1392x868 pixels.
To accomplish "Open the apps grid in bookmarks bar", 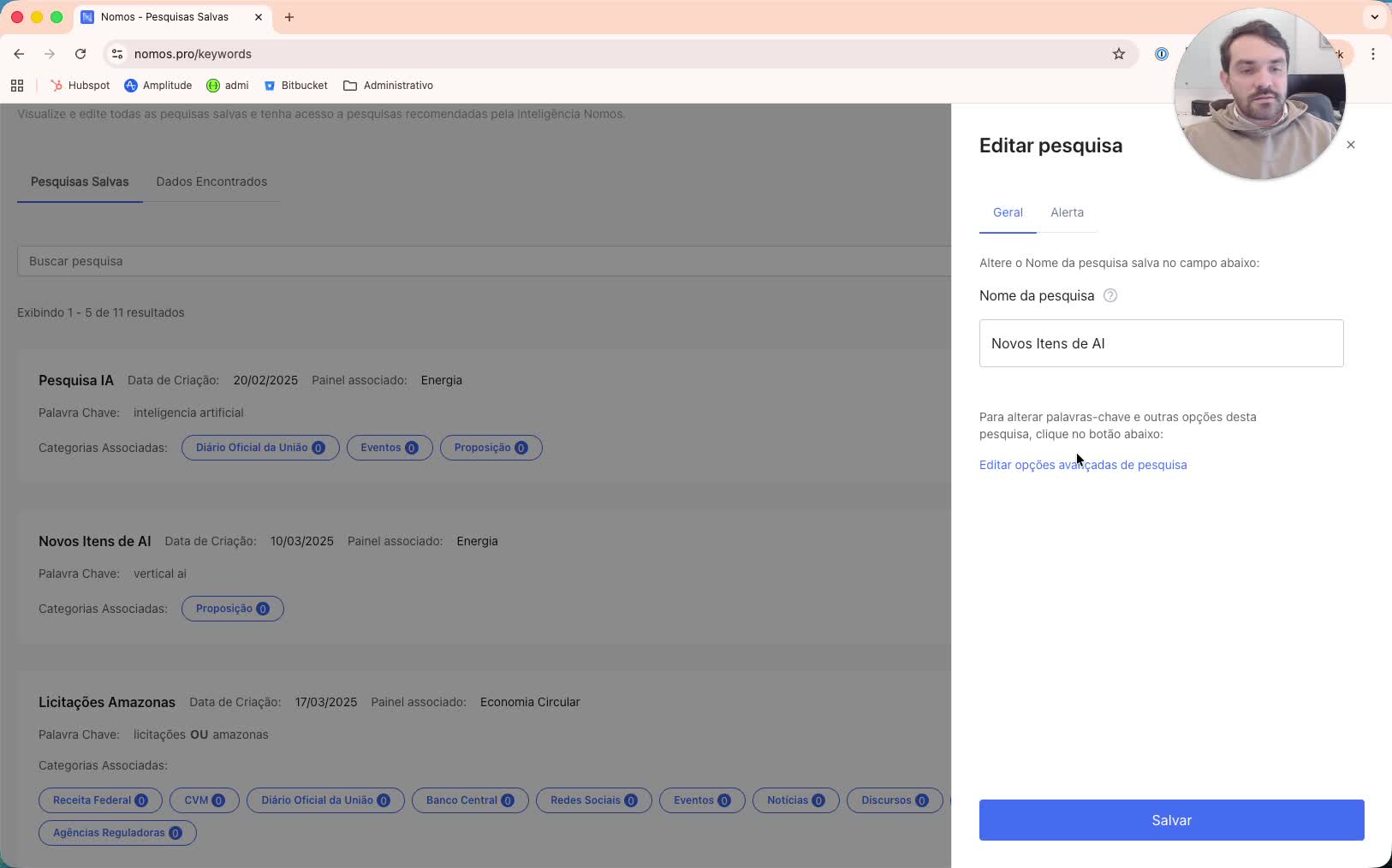I will pos(17,86).
